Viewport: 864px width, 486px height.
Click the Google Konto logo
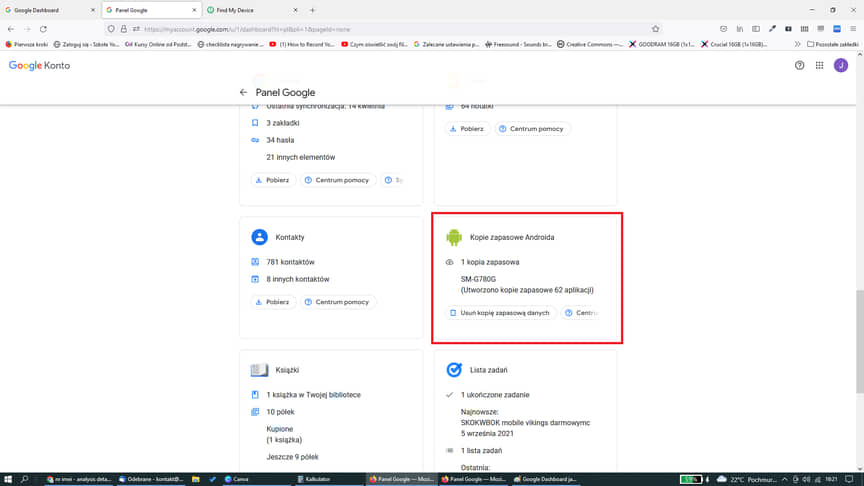[x=39, y=66]
